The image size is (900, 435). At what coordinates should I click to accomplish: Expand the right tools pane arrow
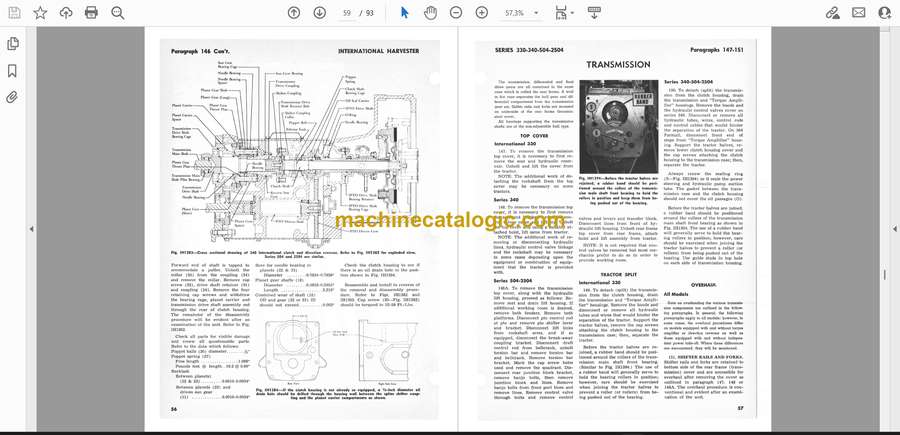pyautogui.click(x=894, y=229)
